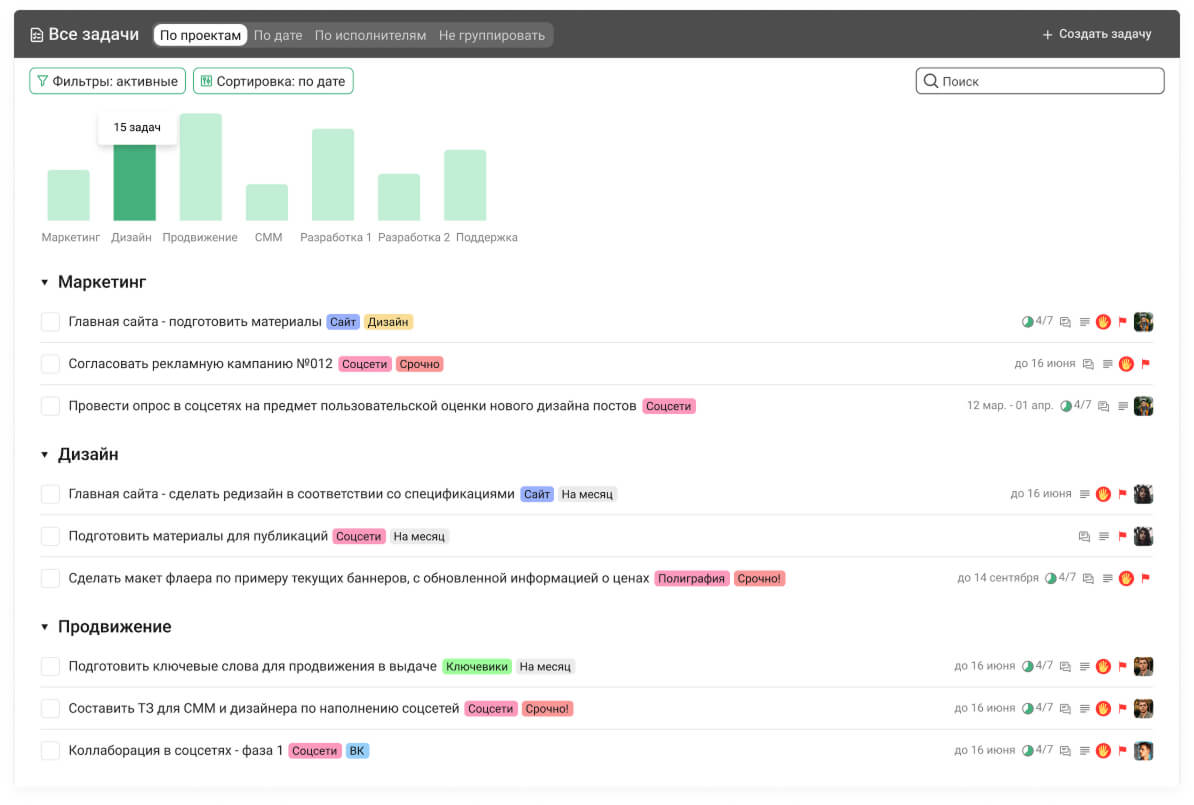Viewport: 1194px width, 805px height.
Task: Mark 'Коллаборация в соцсетях - фаза 1' as done
Action: tap(50, 751)
